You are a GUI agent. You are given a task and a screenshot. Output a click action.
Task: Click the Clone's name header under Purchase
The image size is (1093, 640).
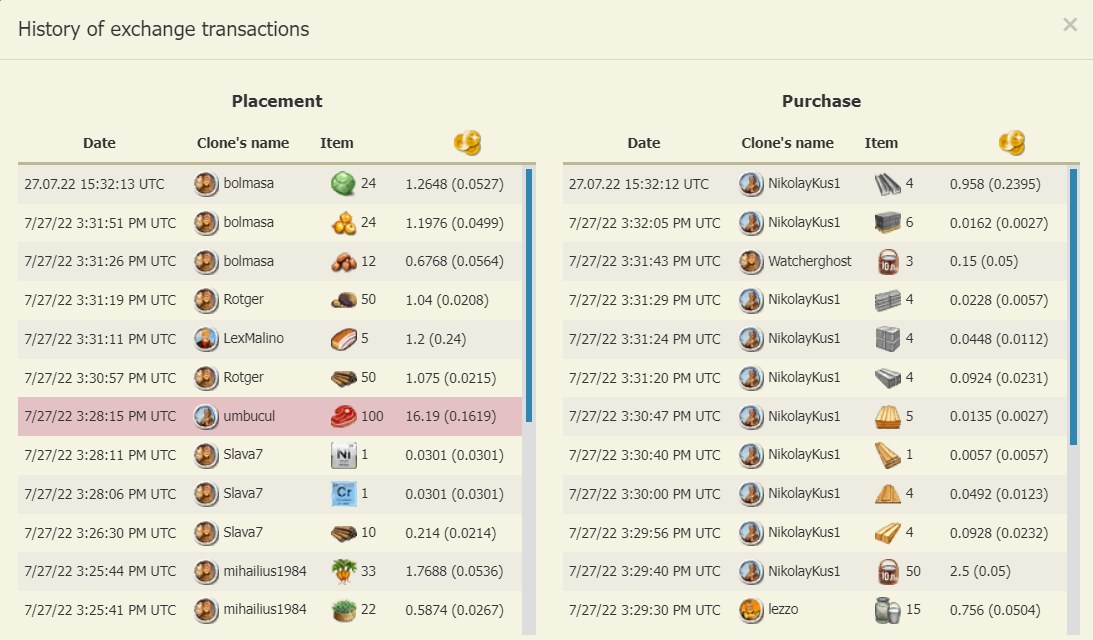[x=787, y=143]
